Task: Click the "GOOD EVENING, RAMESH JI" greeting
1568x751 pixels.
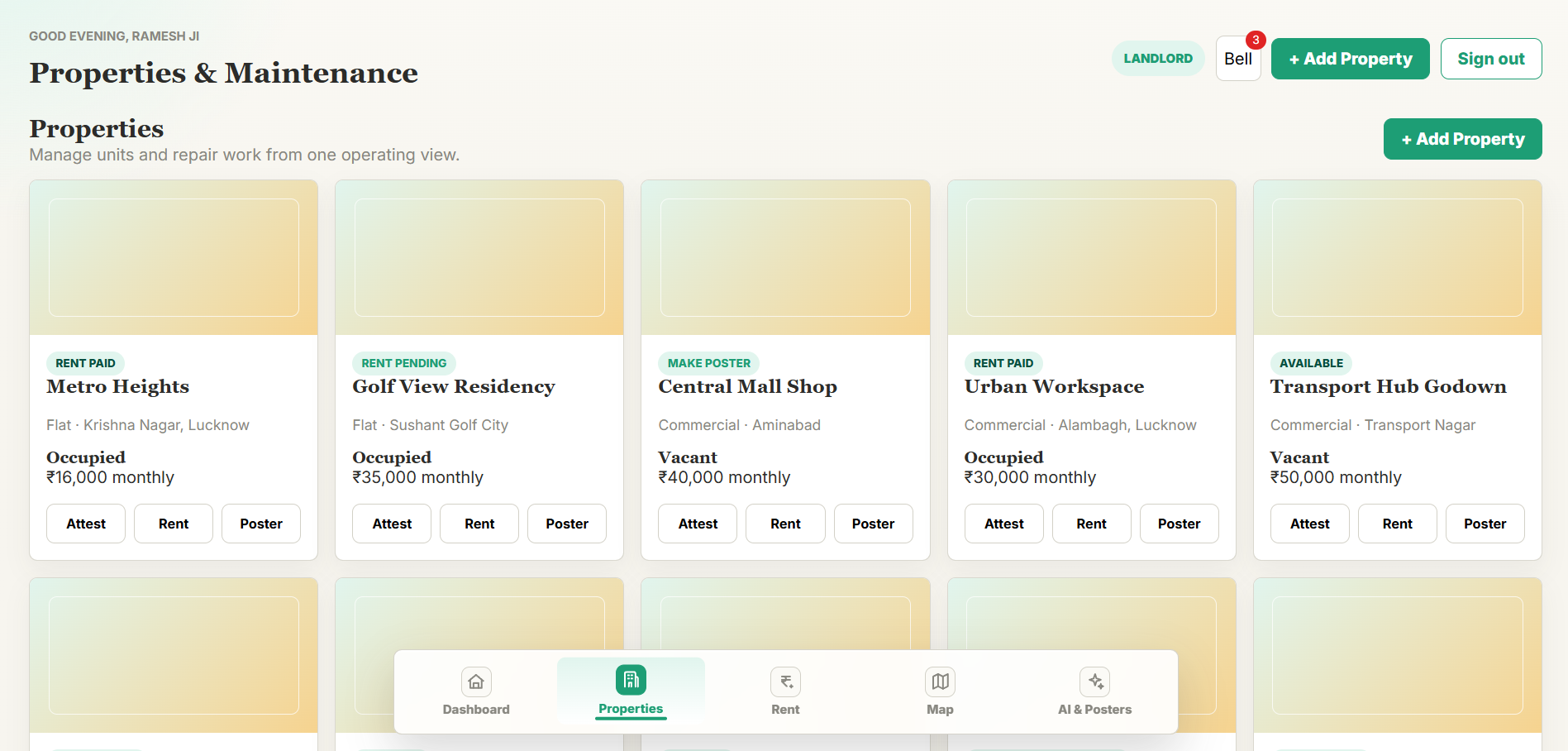Action: [114, 36]
